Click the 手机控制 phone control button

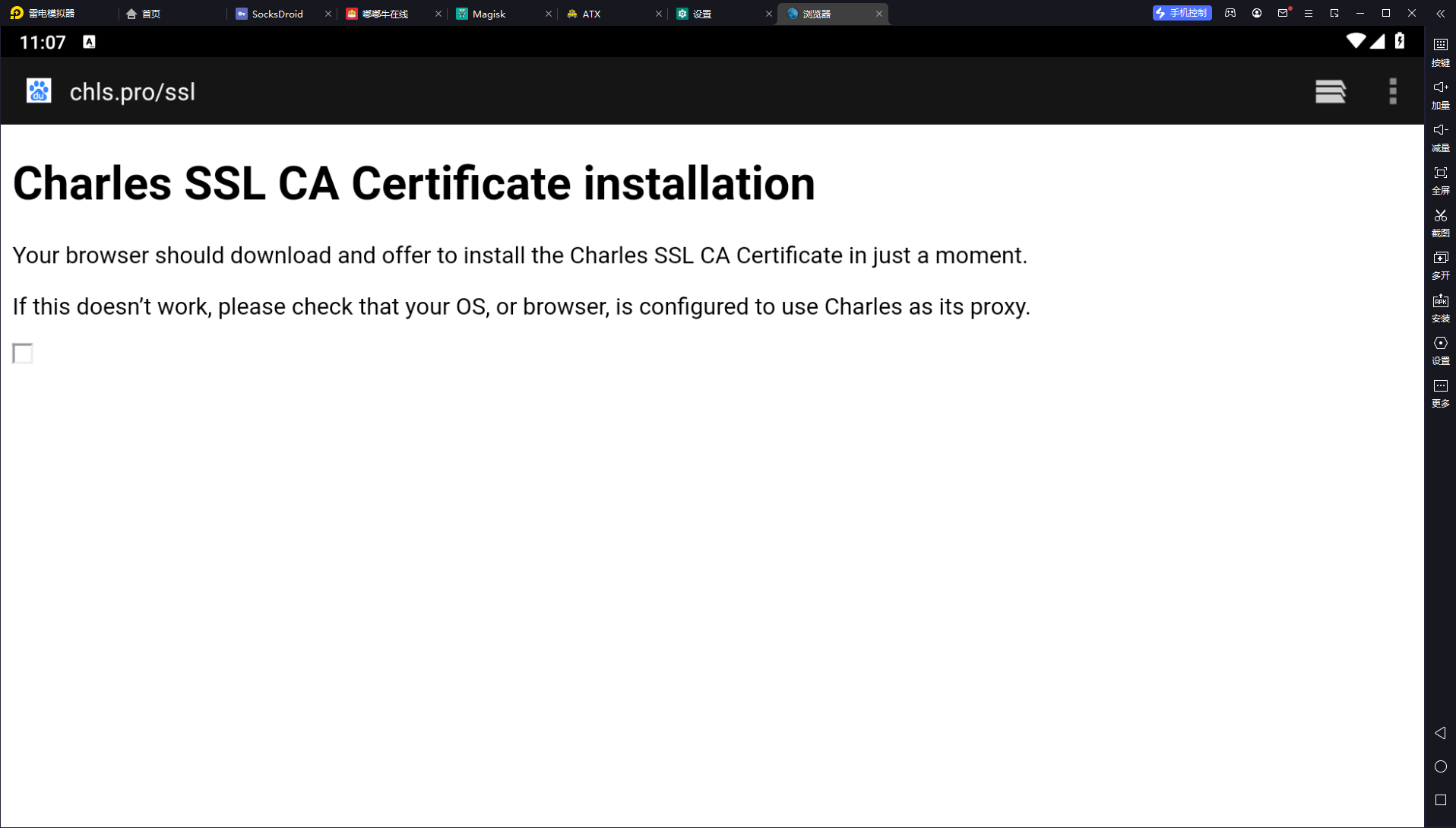click(x=1182, y=13)
